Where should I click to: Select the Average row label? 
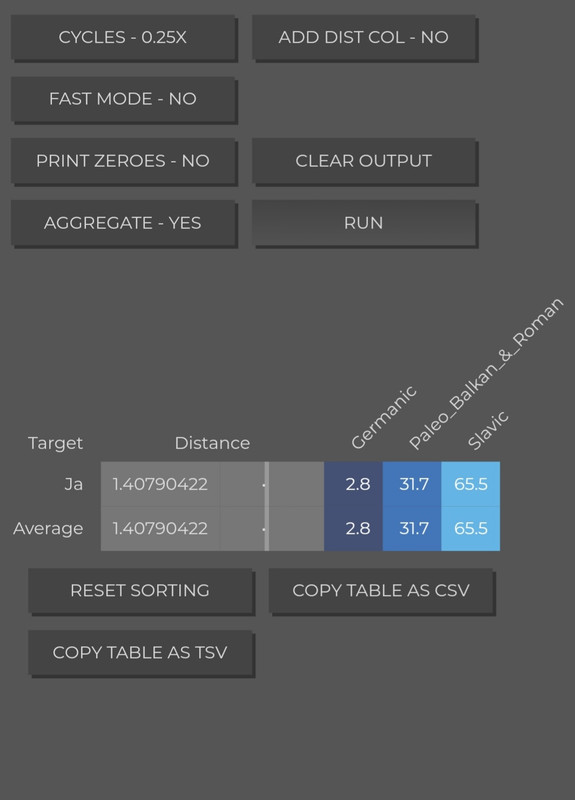(48, 529)
